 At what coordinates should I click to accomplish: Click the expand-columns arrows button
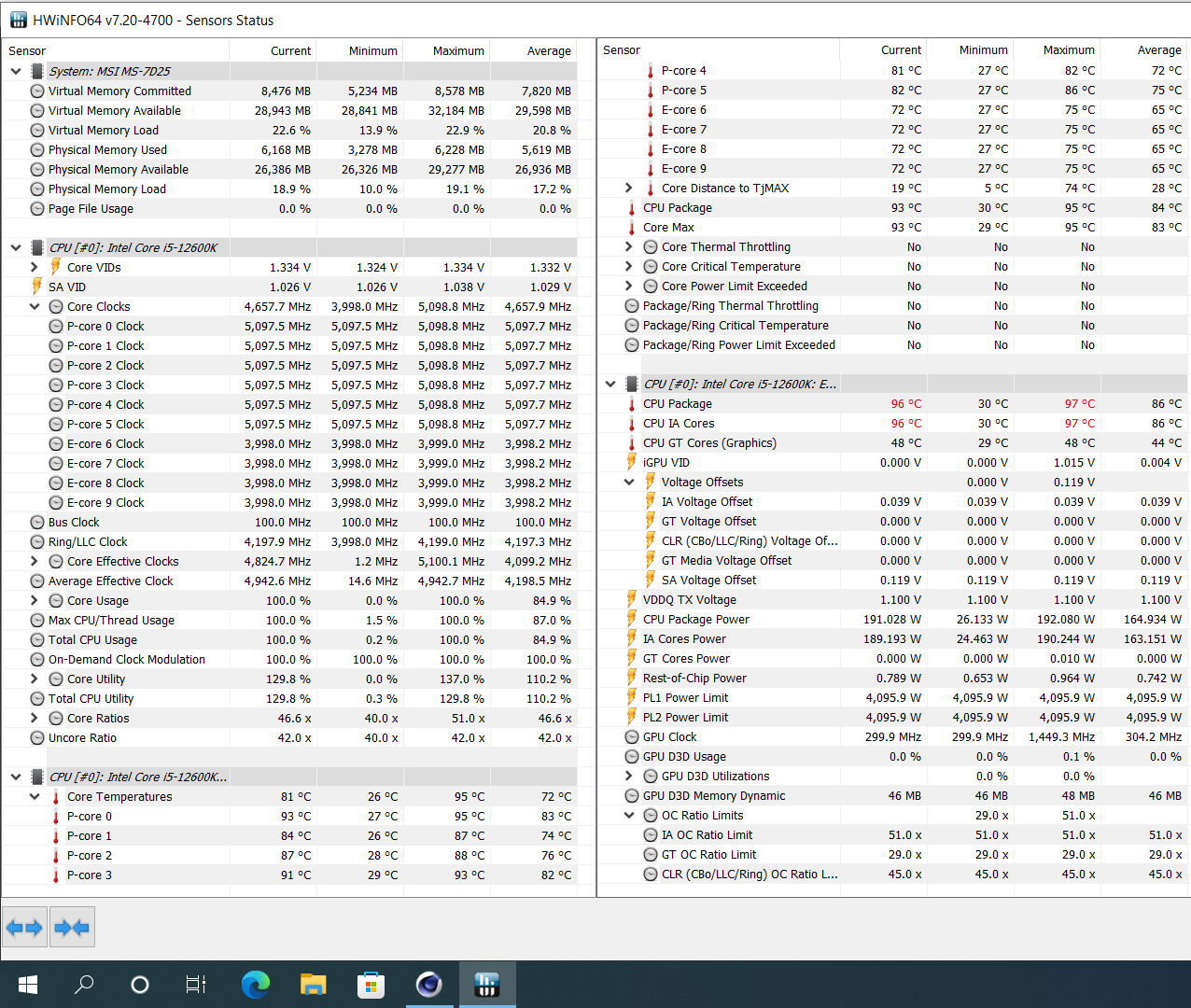point(24,928)
